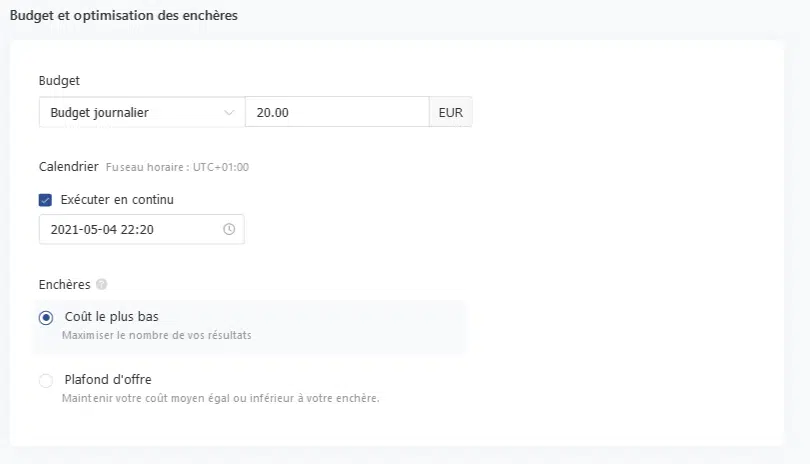
Task: Click the Maintenir votre coût moyen description
Action: pyautogui.click(x=220, y=398)
